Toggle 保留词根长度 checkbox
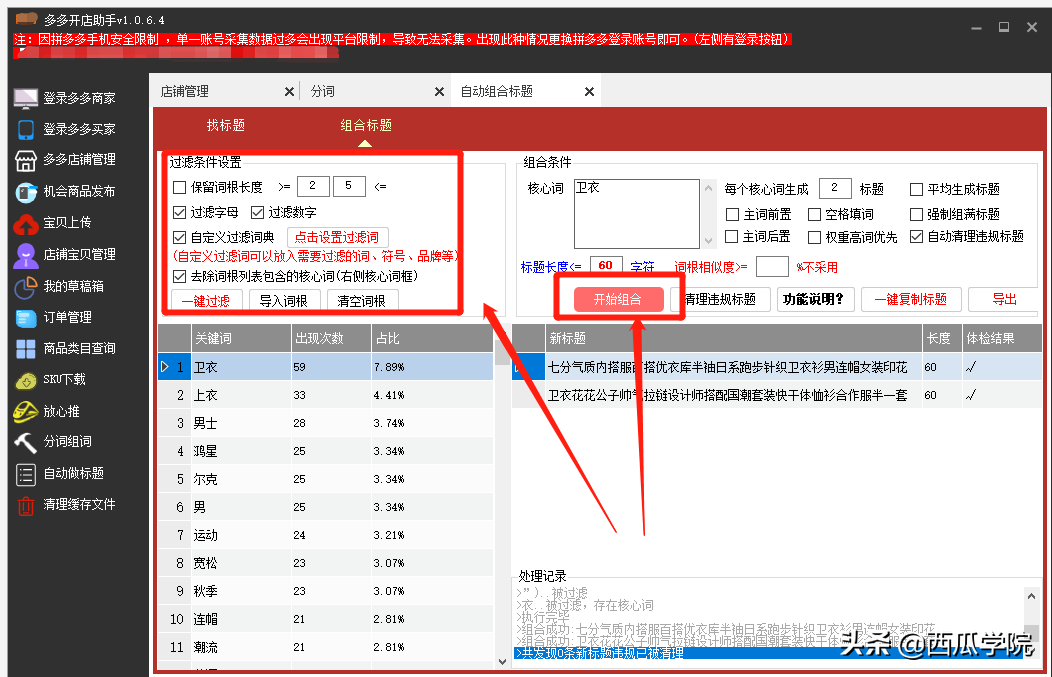Screen dimensions: 1052x677 [x=179, y=187]
